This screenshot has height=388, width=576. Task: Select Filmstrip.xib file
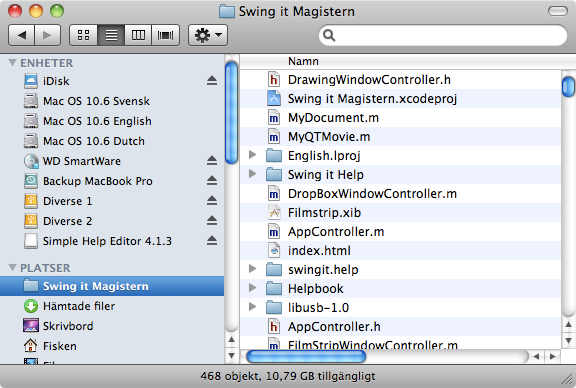click(401, 213)
